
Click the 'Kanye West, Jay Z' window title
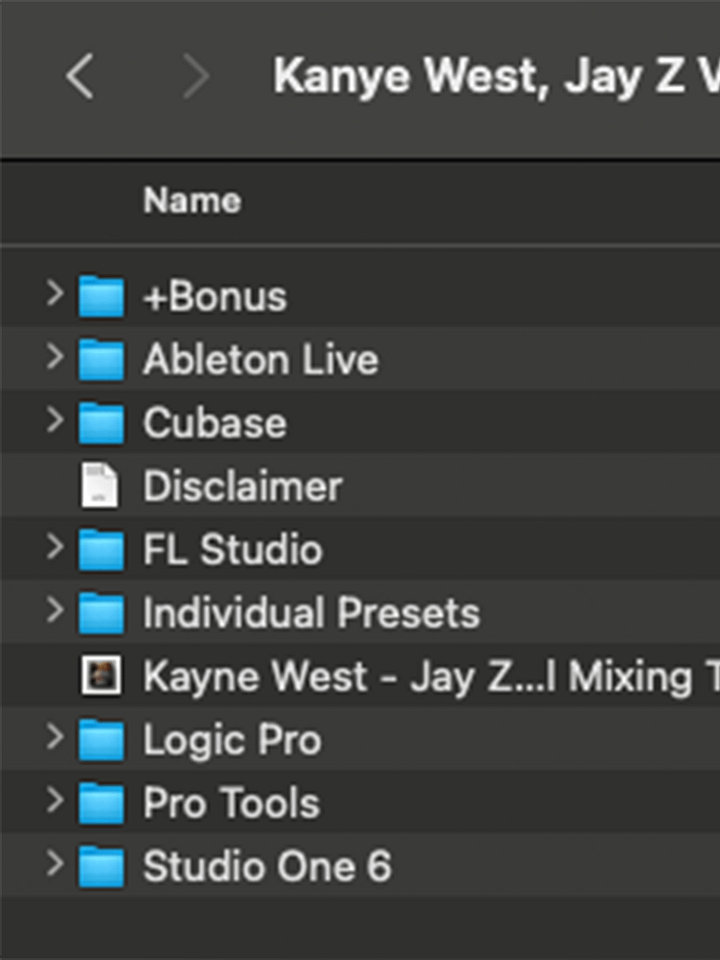[x=497, y=77]
